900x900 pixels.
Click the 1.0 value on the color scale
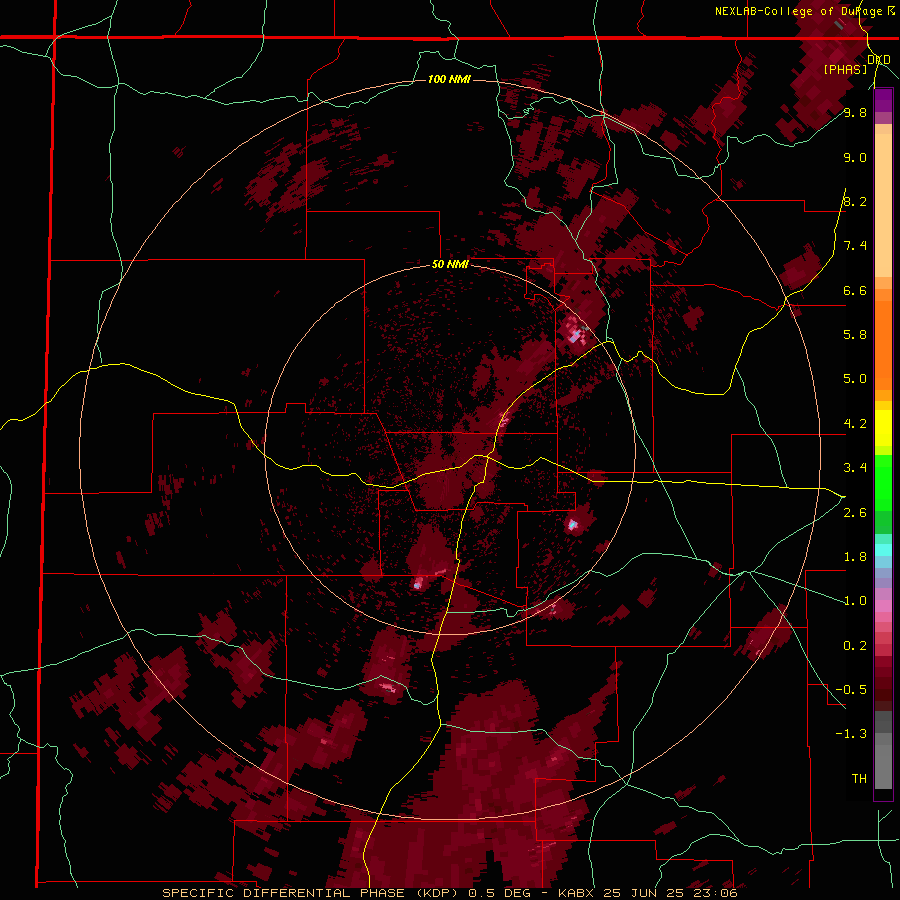[855, 601]
